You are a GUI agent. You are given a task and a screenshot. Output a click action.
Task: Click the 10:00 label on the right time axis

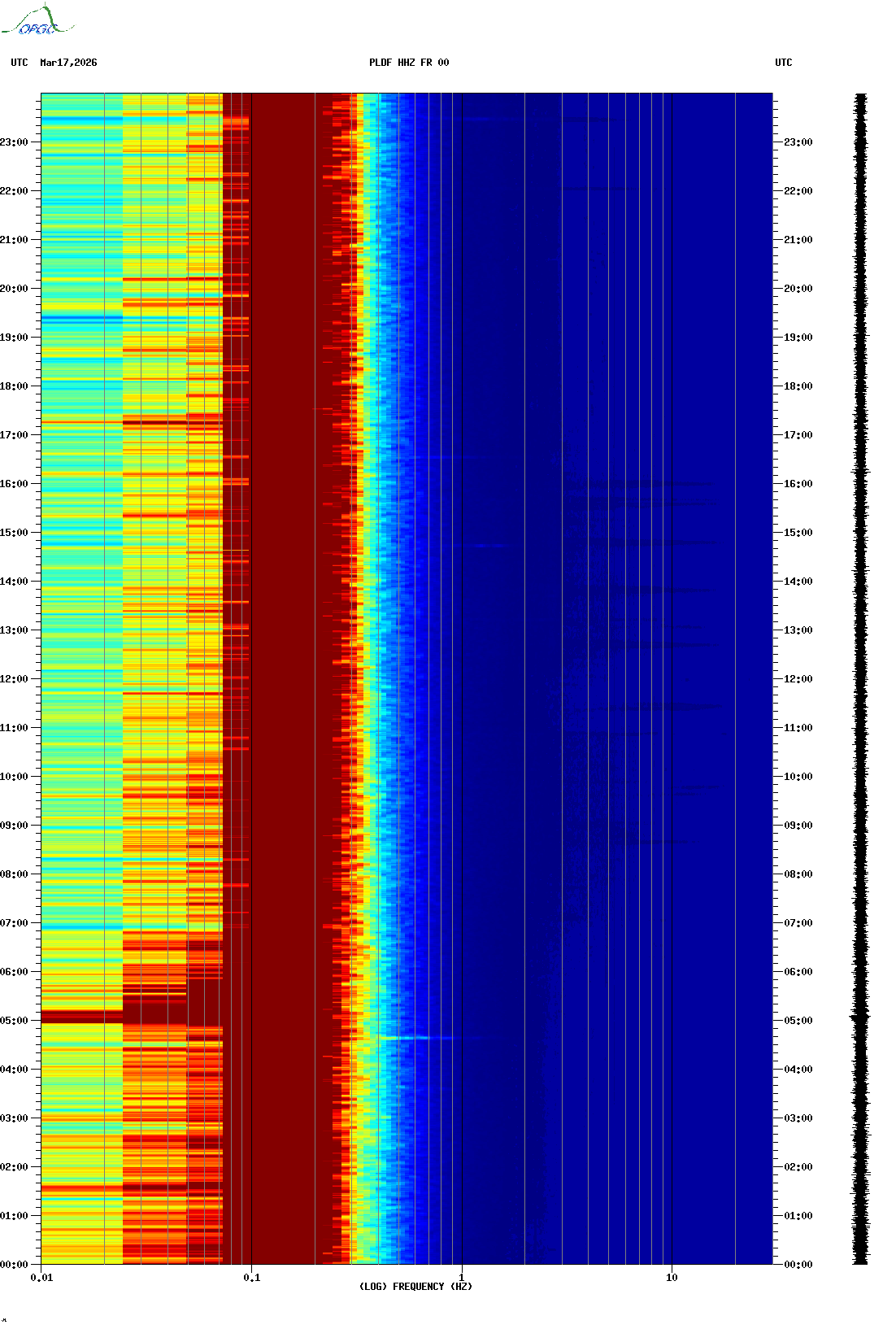(798, 777)
